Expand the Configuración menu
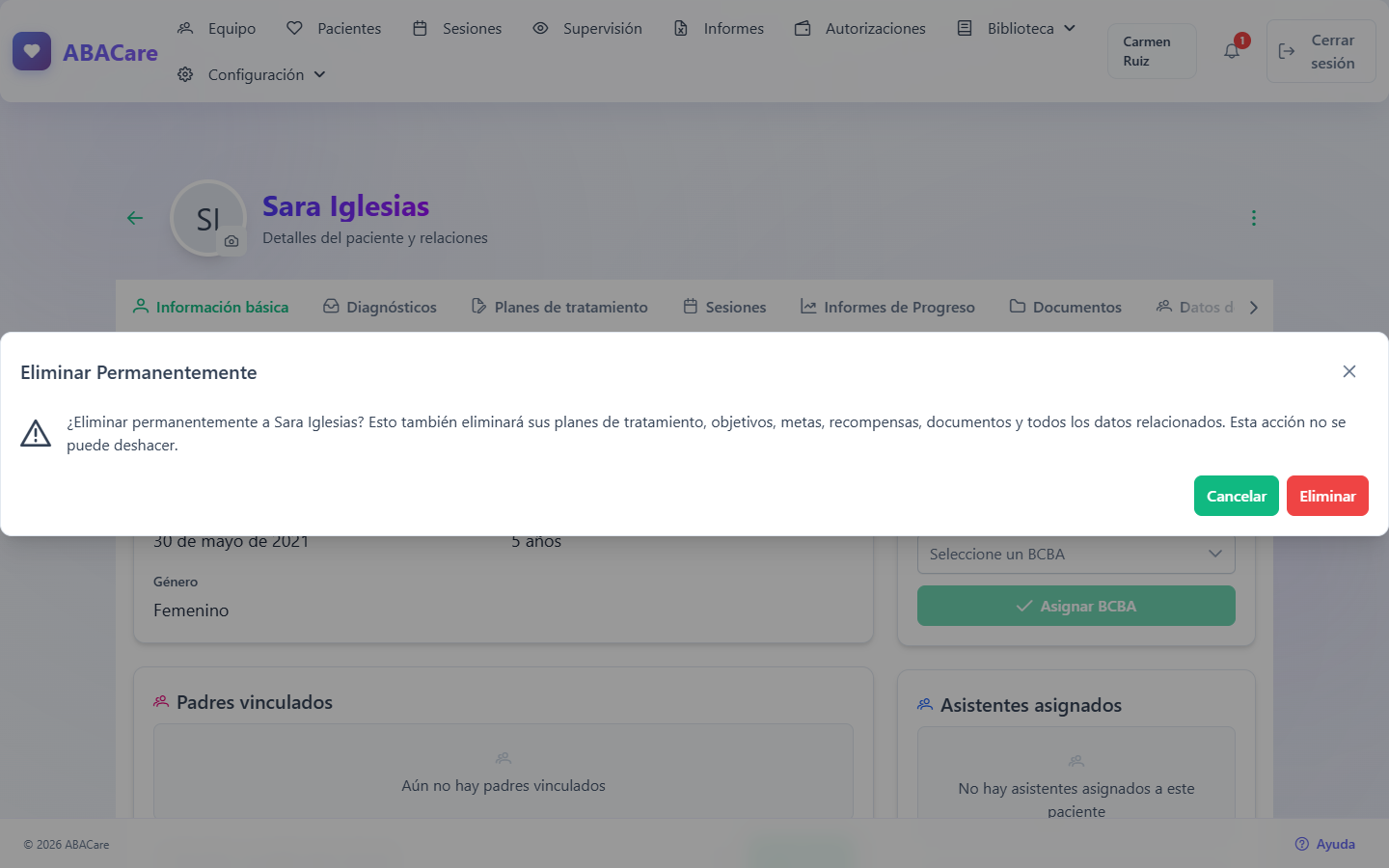 pos(252,74)
